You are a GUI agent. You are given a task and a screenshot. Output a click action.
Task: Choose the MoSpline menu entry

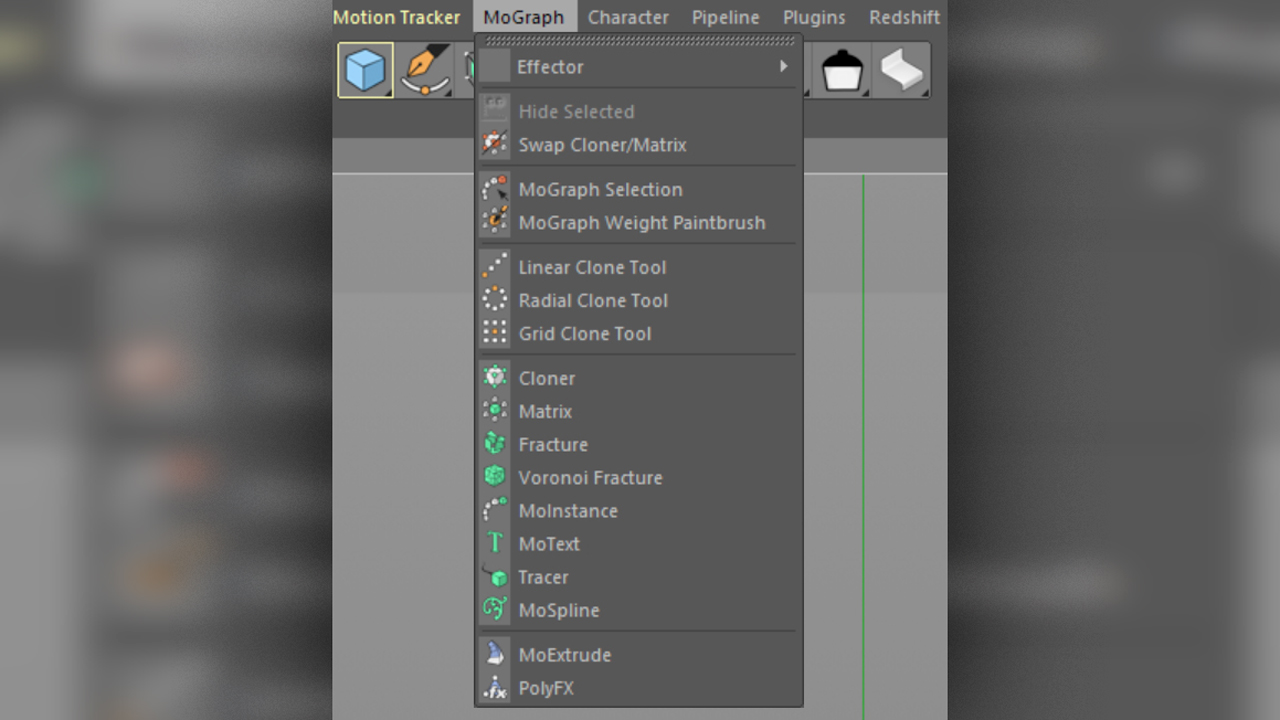638,609
